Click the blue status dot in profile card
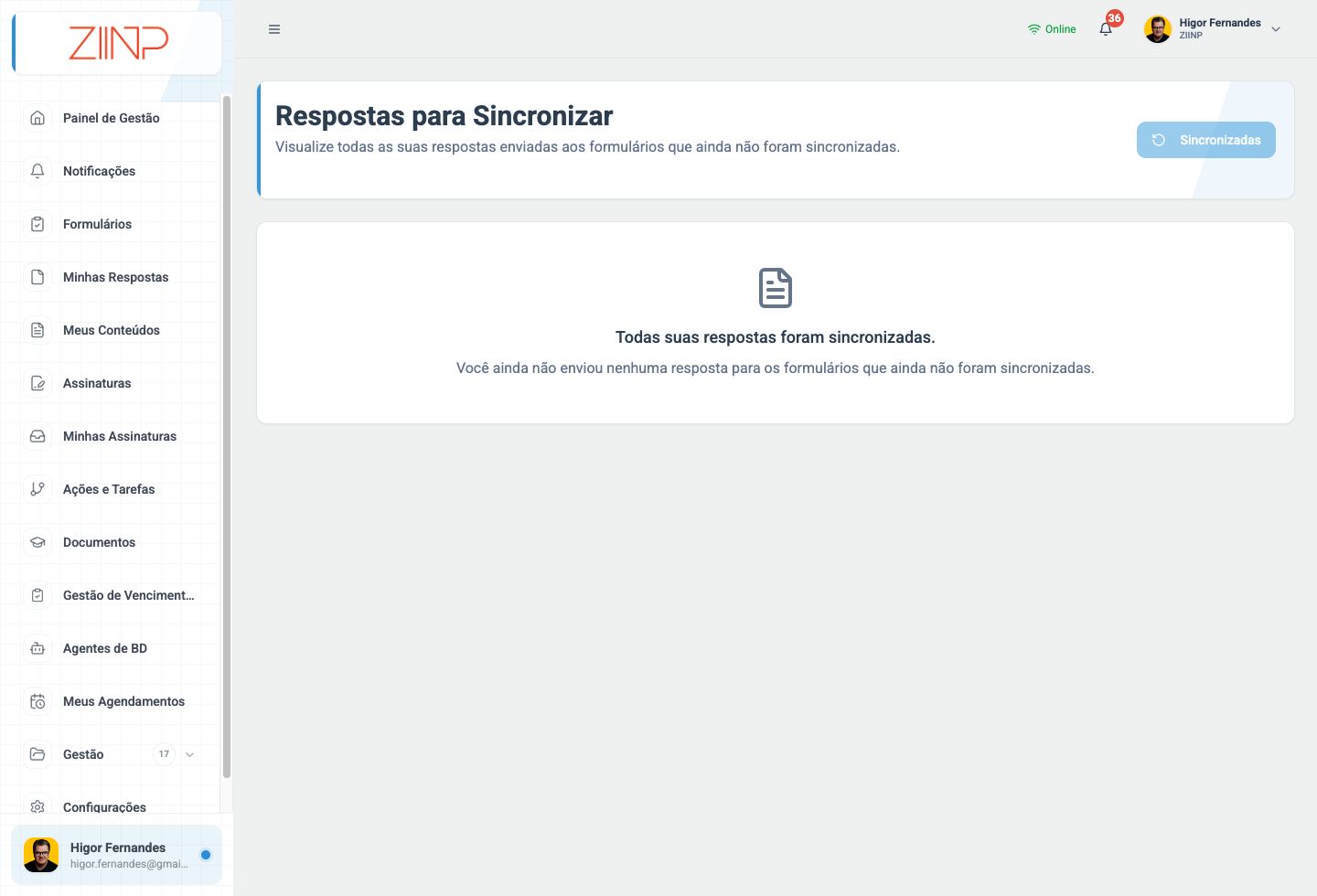 pyautogui.click(x=206, y=855)
